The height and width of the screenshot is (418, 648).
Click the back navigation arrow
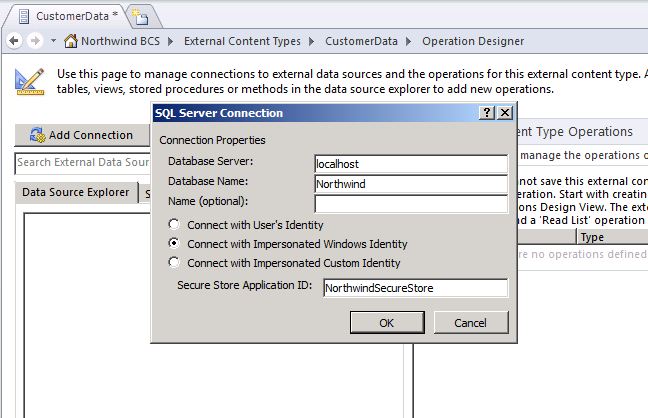click(x=14, y=41)
